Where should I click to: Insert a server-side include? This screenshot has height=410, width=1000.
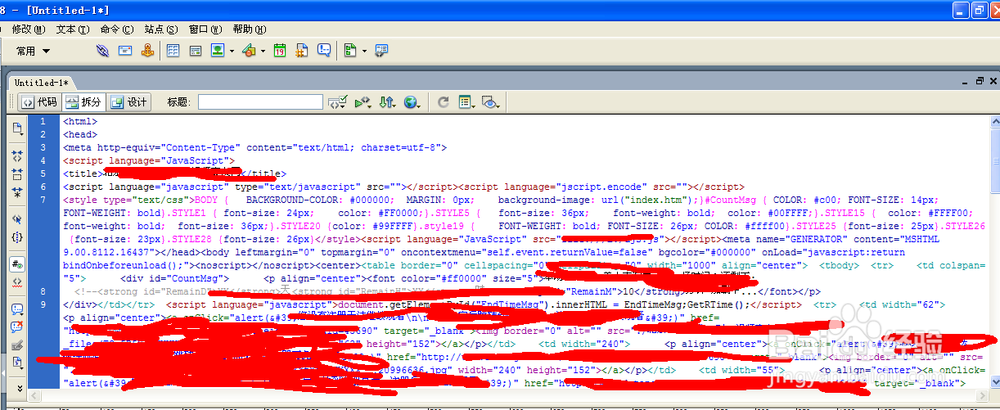click(302, 50)
